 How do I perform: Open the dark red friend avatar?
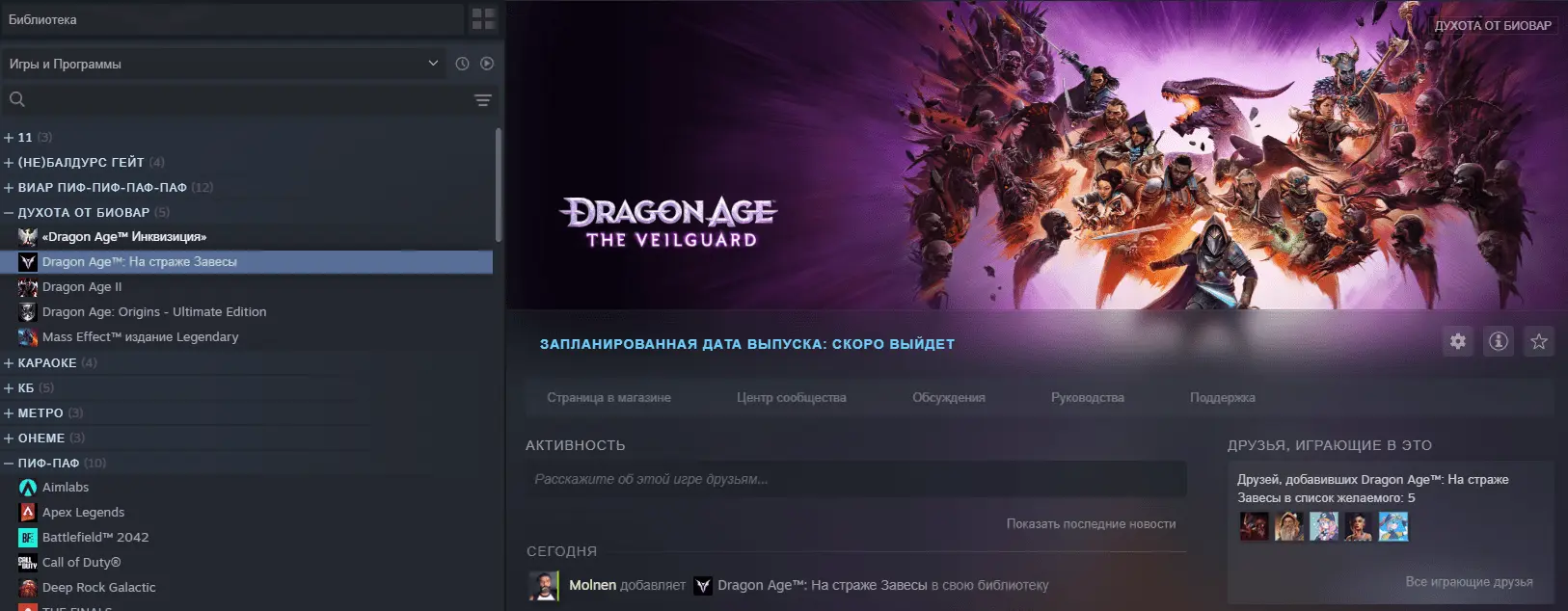(x=1255, y=526)
